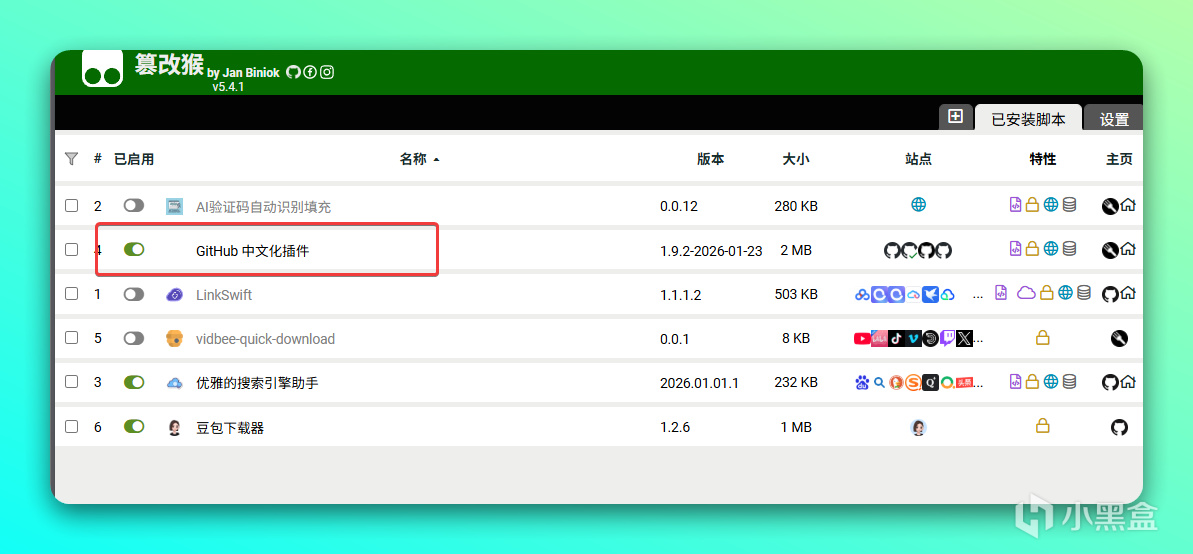Click the 主页 column header
This screenshot has width=1193, height=554.
pos(1118,159)
